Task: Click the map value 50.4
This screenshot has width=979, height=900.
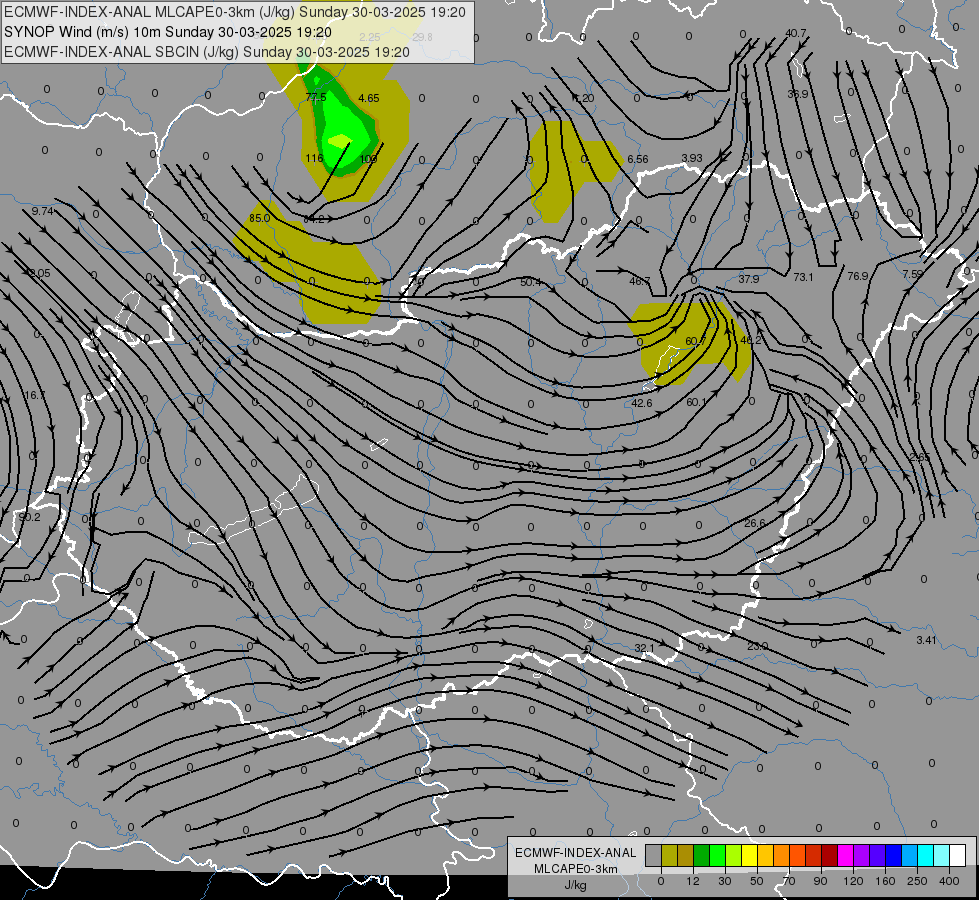Action: click(x=531, y=282)
